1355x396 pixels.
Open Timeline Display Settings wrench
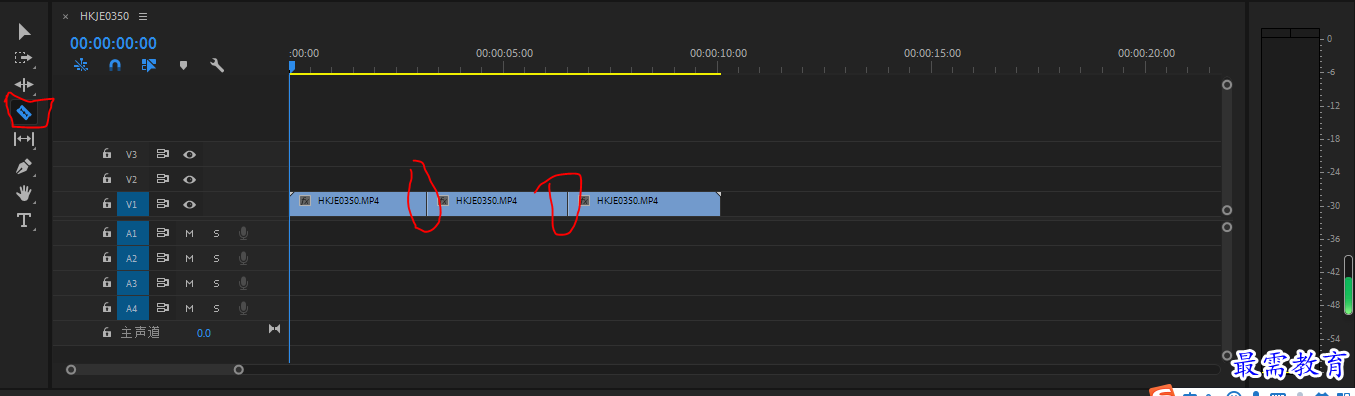tap(216, 65)
